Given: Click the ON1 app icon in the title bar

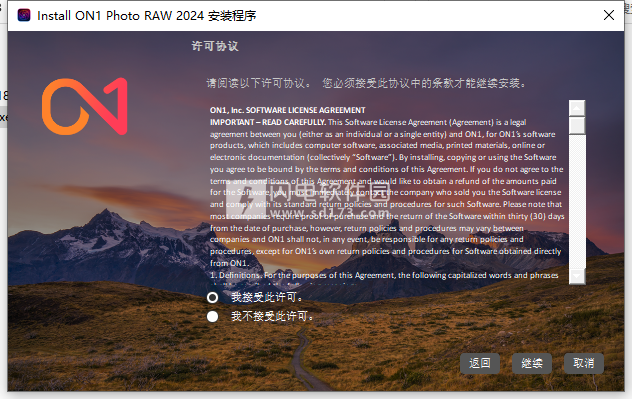Looking at the screenshot, I should coord(24,15).
